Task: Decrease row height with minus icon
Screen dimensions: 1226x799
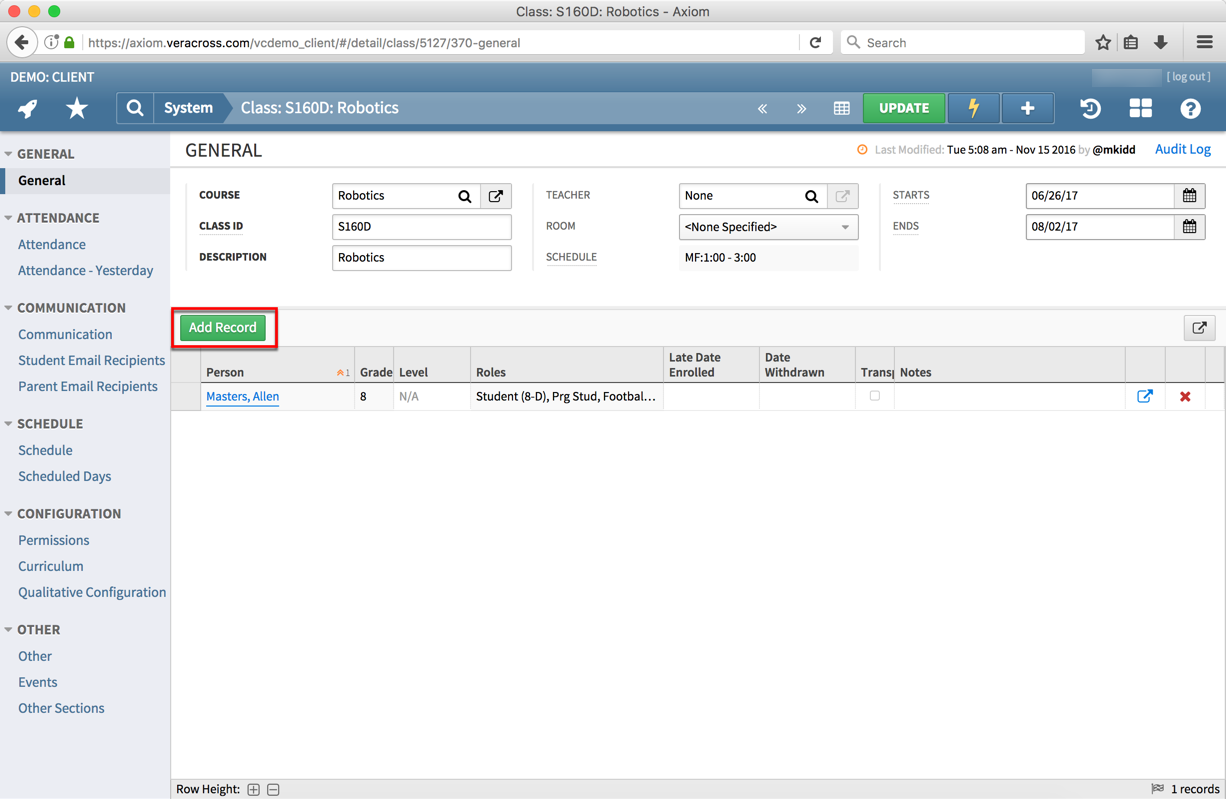Action: [x=273, y=790]
